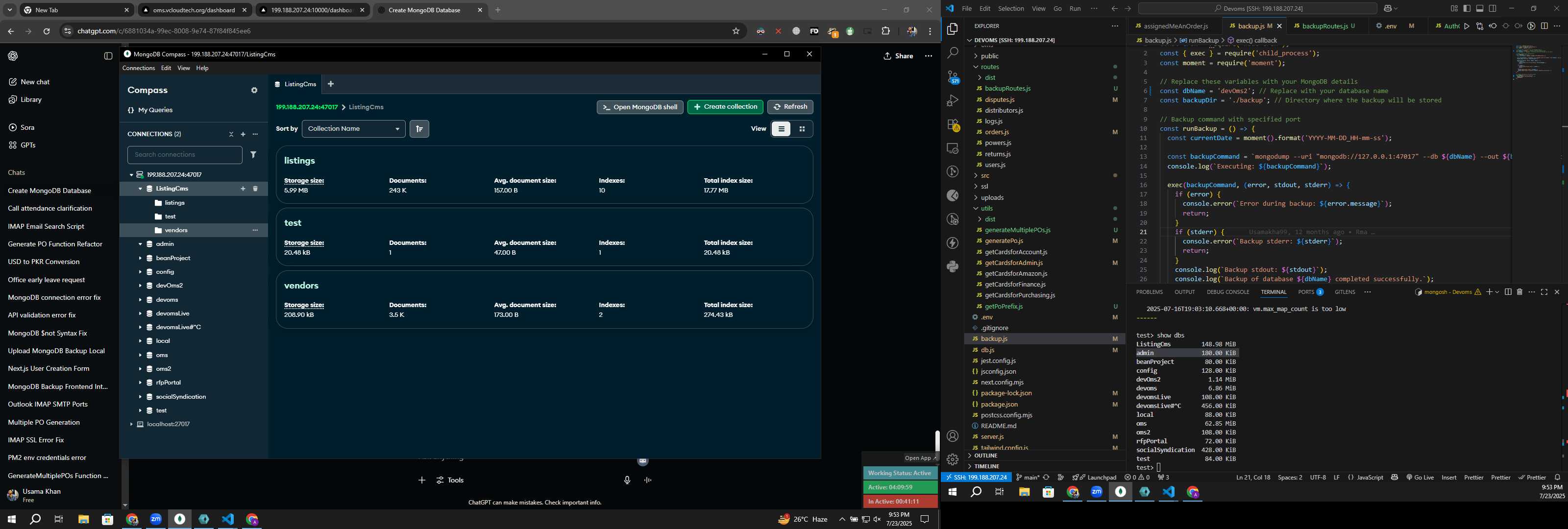Click Search connections input field
1568x529 pixels.
(184, 155)
